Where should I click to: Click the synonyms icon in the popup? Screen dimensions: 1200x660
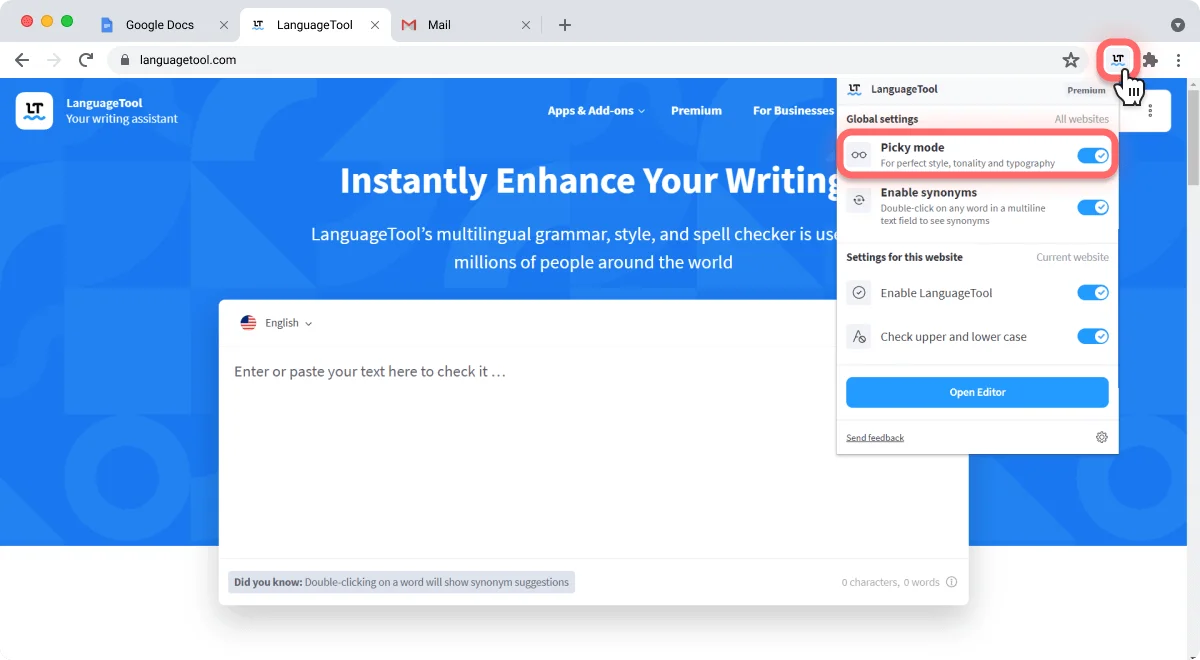(858, 200)
